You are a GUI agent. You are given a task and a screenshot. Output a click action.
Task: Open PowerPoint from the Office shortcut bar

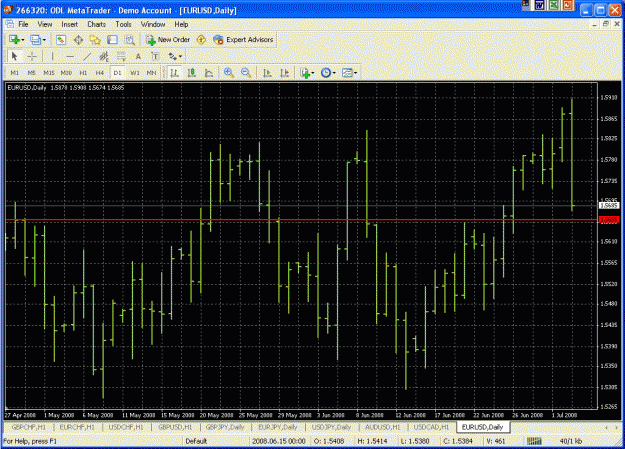[567, 5]
